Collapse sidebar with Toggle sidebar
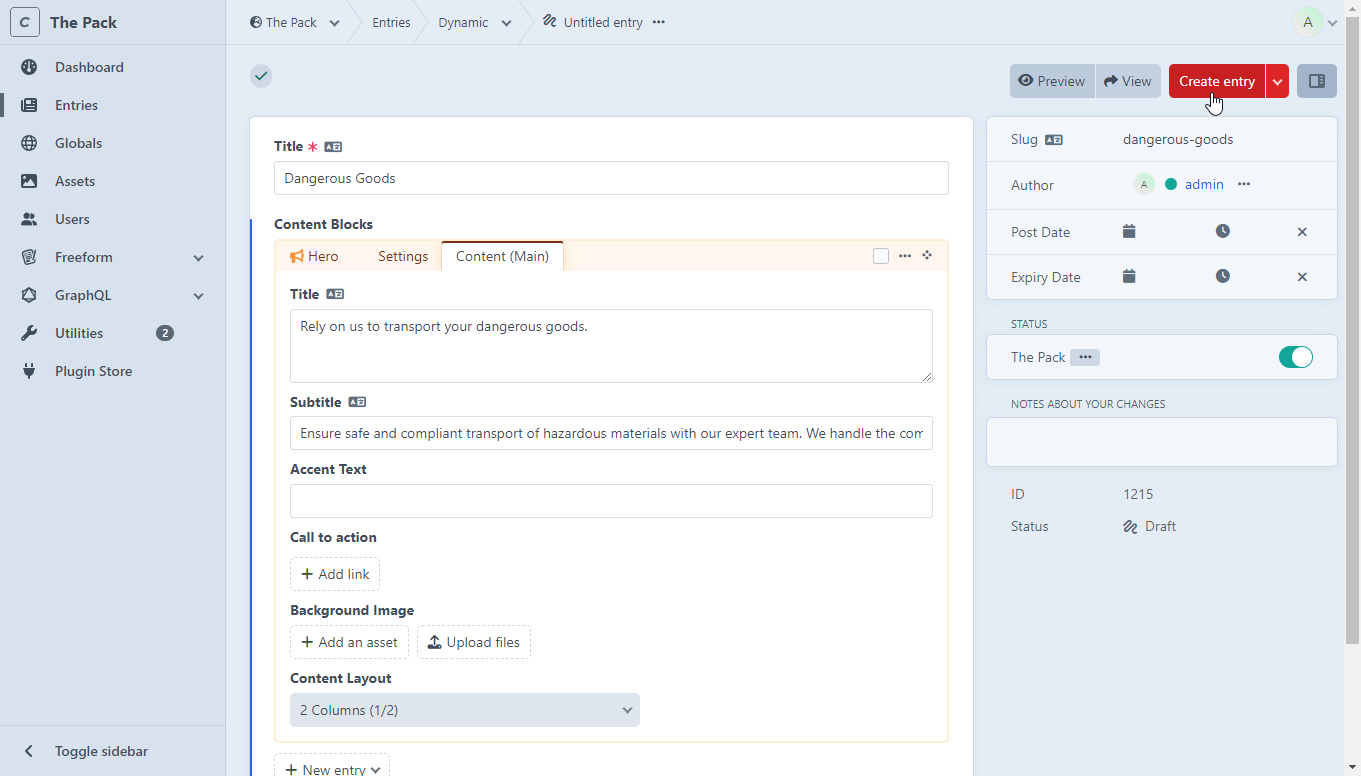This screenshot has height=776, width=1361. 100,751
